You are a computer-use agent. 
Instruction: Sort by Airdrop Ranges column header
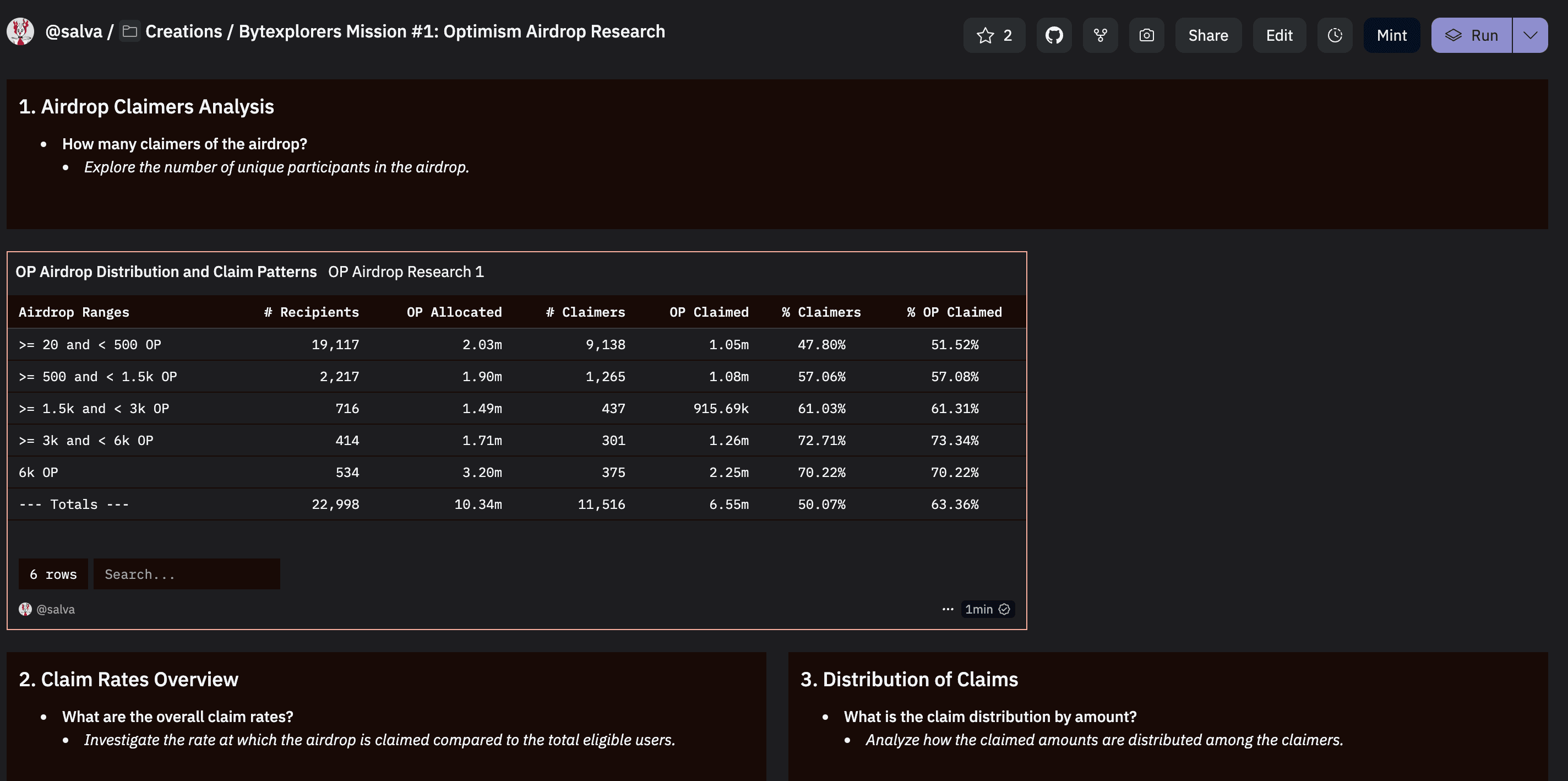click(74, 312)
